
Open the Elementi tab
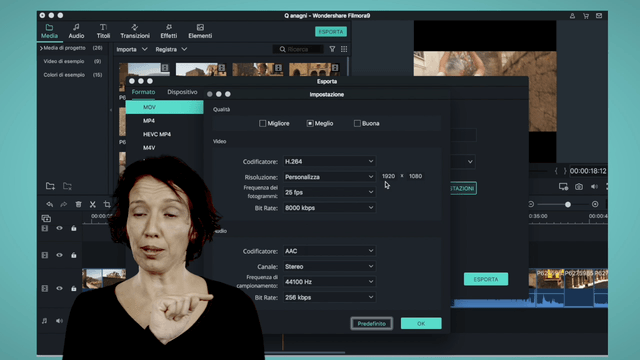tap(200, 31)
